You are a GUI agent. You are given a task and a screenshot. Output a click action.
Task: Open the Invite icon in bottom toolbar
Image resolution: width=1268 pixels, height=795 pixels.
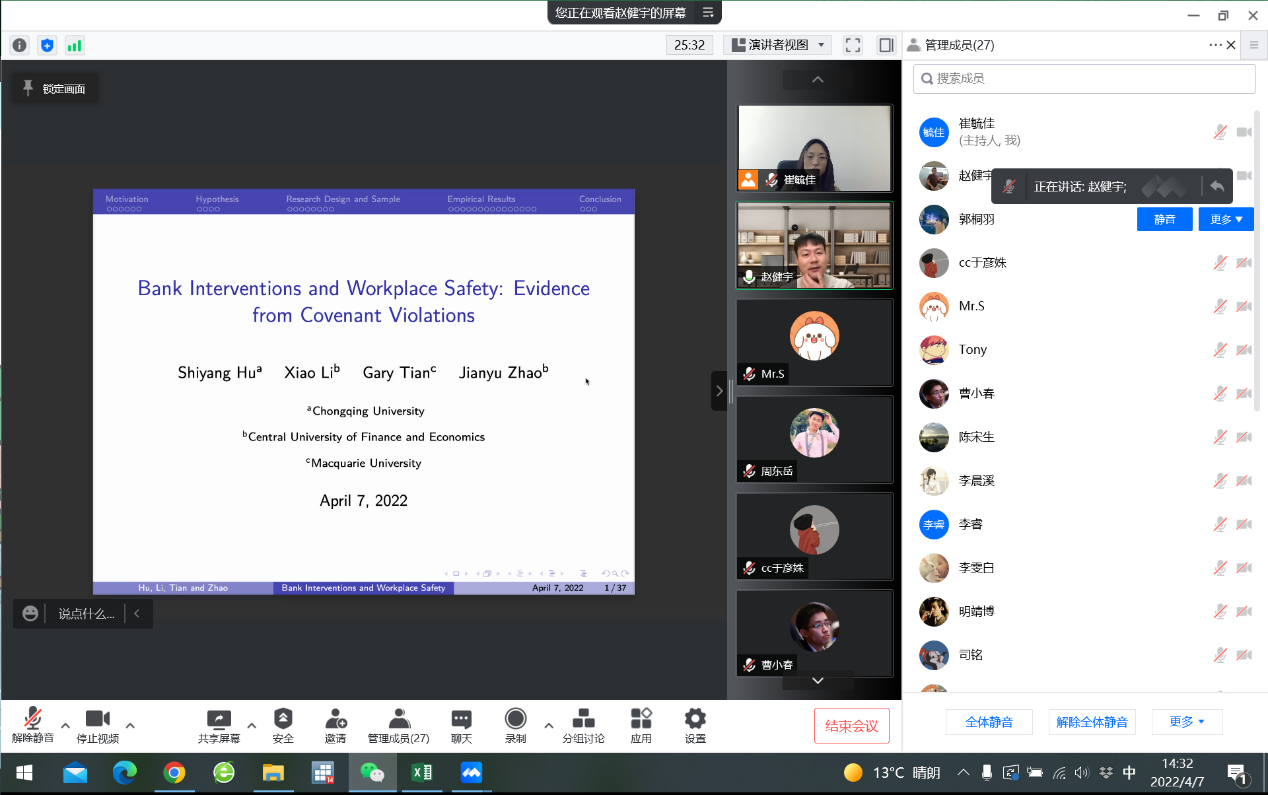tap(335, 719)
